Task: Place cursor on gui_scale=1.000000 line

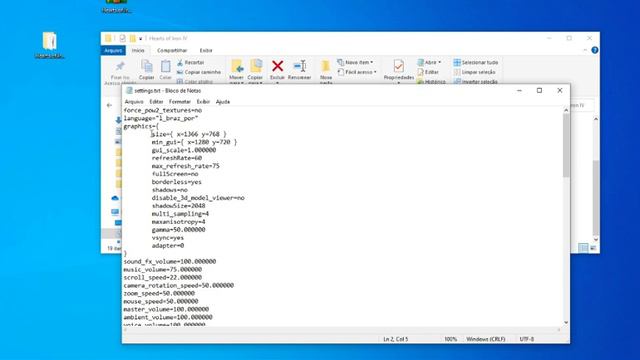Action: [184, 150]
